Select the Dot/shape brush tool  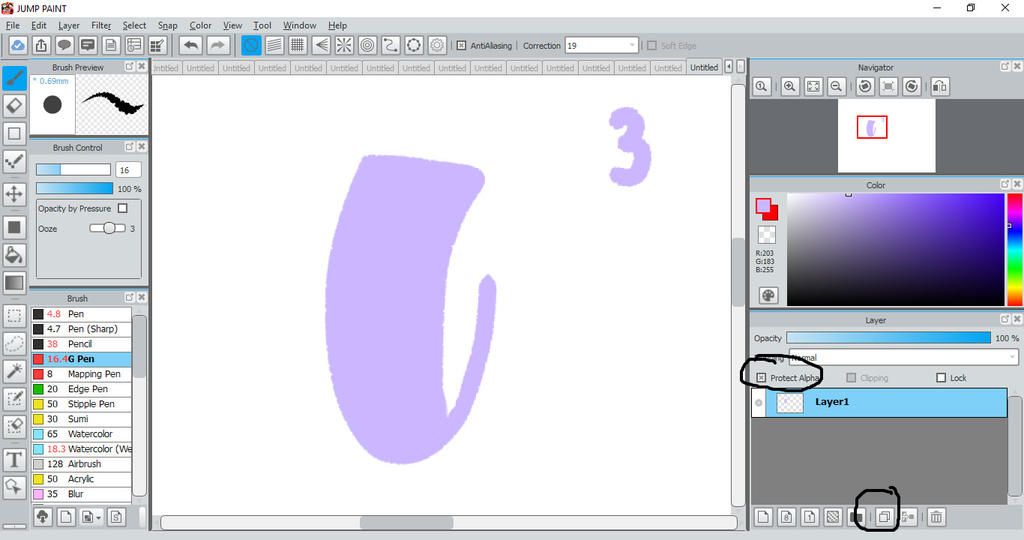[14, 161]
